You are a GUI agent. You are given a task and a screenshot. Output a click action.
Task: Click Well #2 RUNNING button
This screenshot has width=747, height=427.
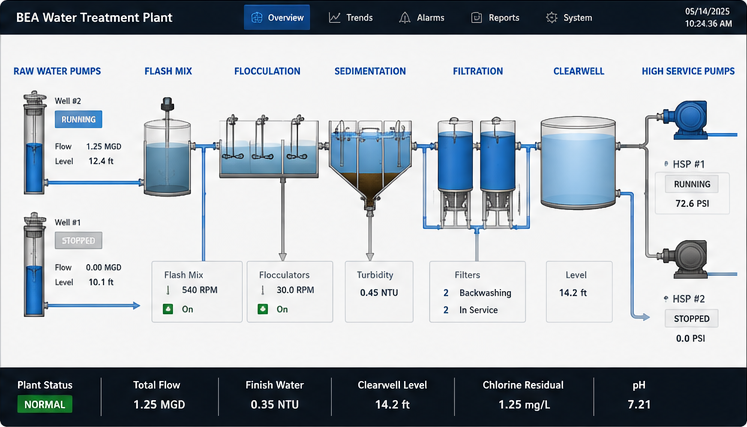point(78,120)
